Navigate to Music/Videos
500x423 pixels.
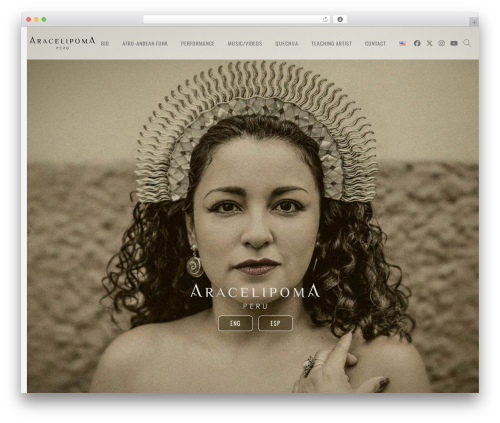pyautogui.click(x=245, y=44)
